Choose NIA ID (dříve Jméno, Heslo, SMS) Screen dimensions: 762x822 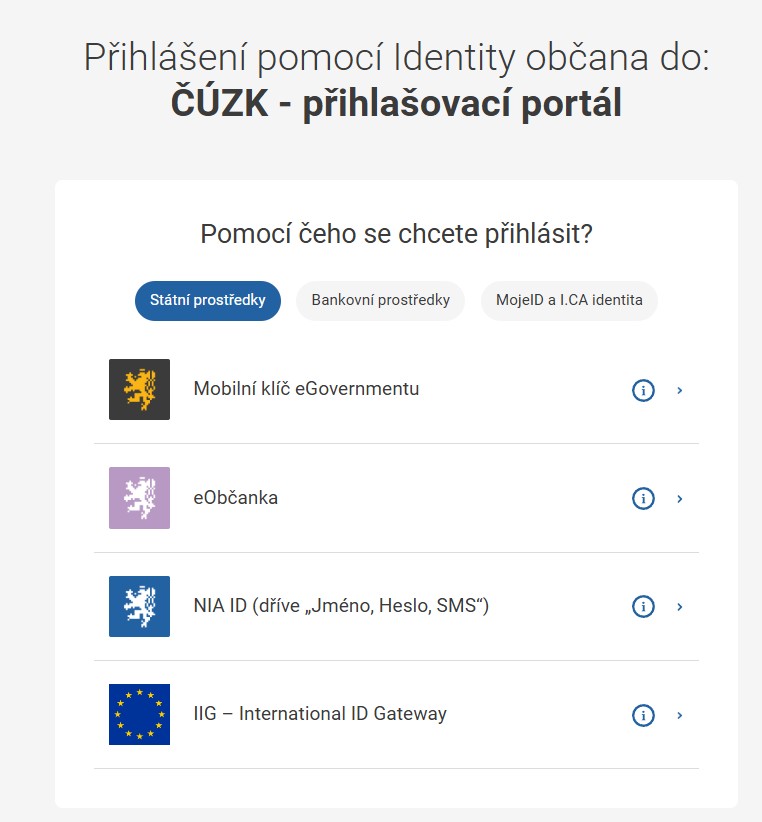[x=341, y=605]
